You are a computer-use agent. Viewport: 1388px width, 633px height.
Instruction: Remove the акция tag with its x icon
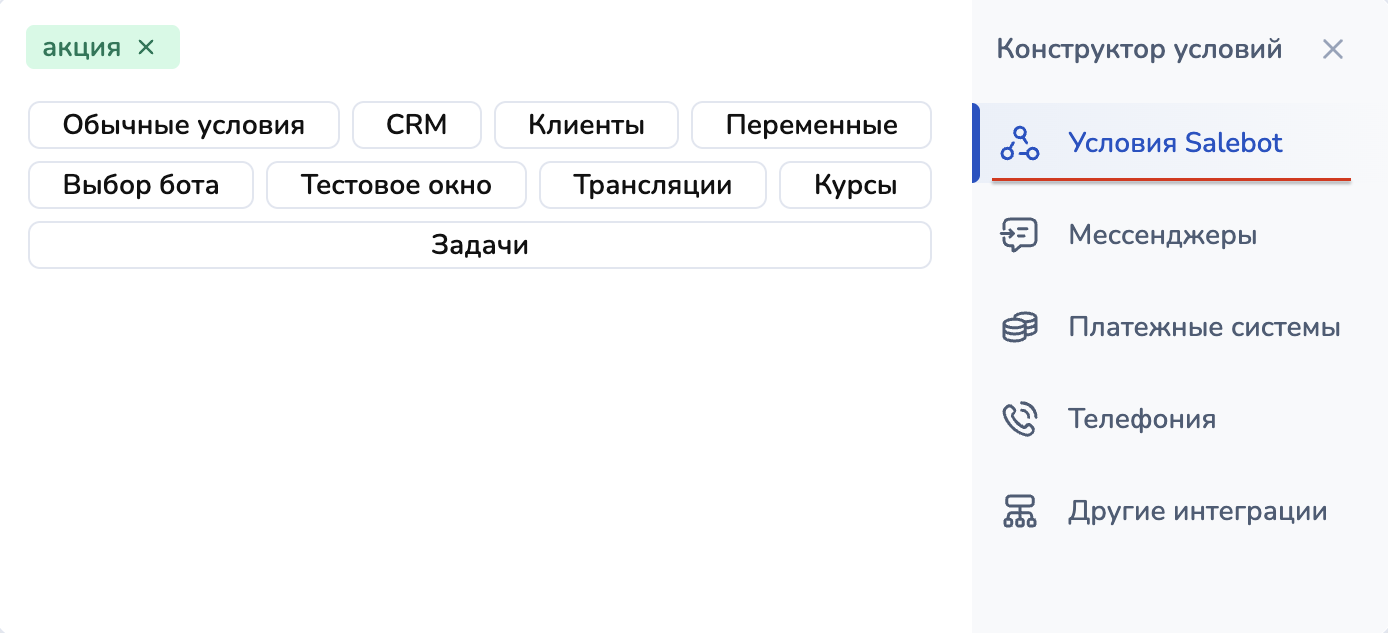click(146, 47)
